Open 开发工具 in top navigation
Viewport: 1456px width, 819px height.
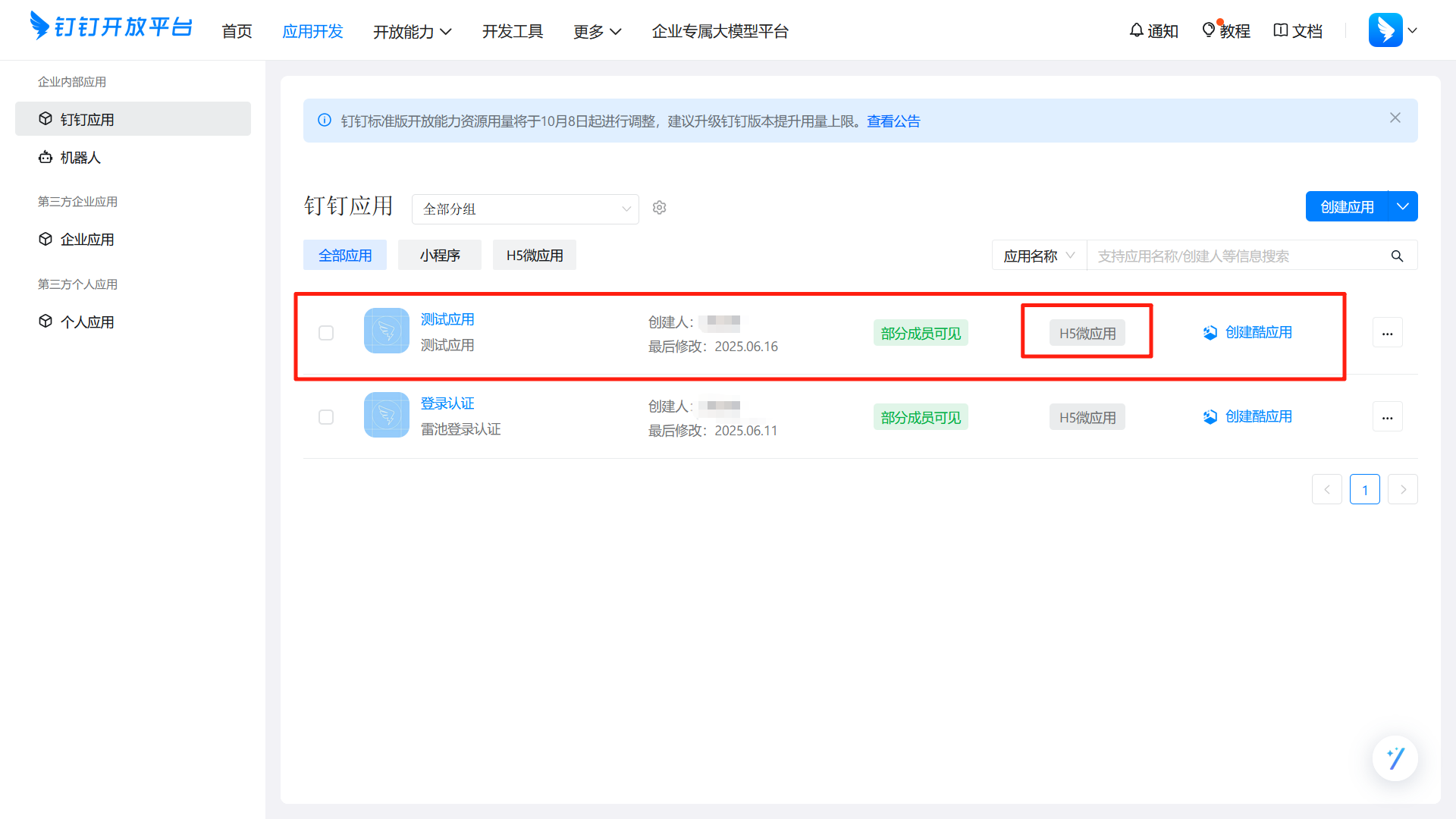(513, 31)
